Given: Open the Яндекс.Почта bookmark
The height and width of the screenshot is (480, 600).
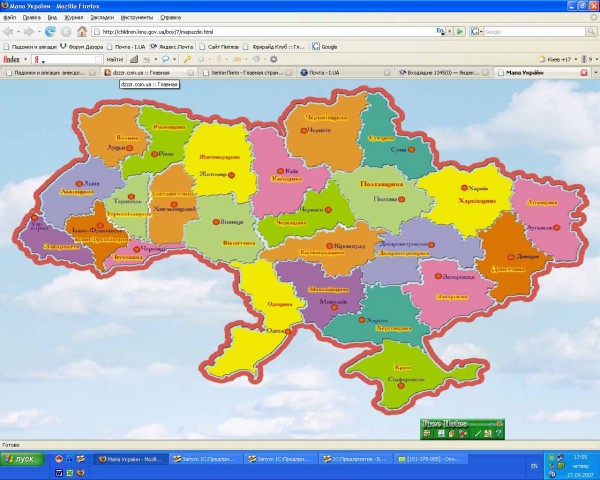Looking at the screenshot, I should click(x=171, y=46).
